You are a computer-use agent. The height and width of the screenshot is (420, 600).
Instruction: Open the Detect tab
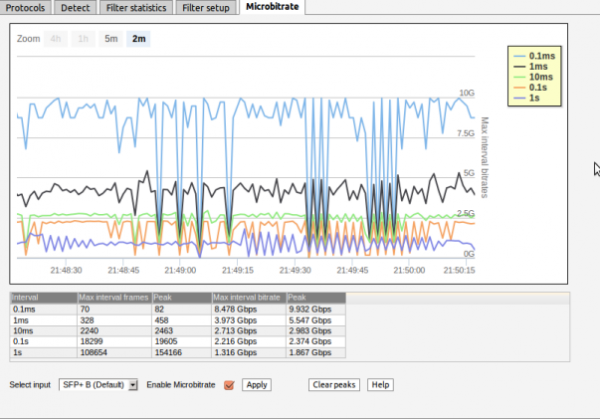click(x=74, y=8)
